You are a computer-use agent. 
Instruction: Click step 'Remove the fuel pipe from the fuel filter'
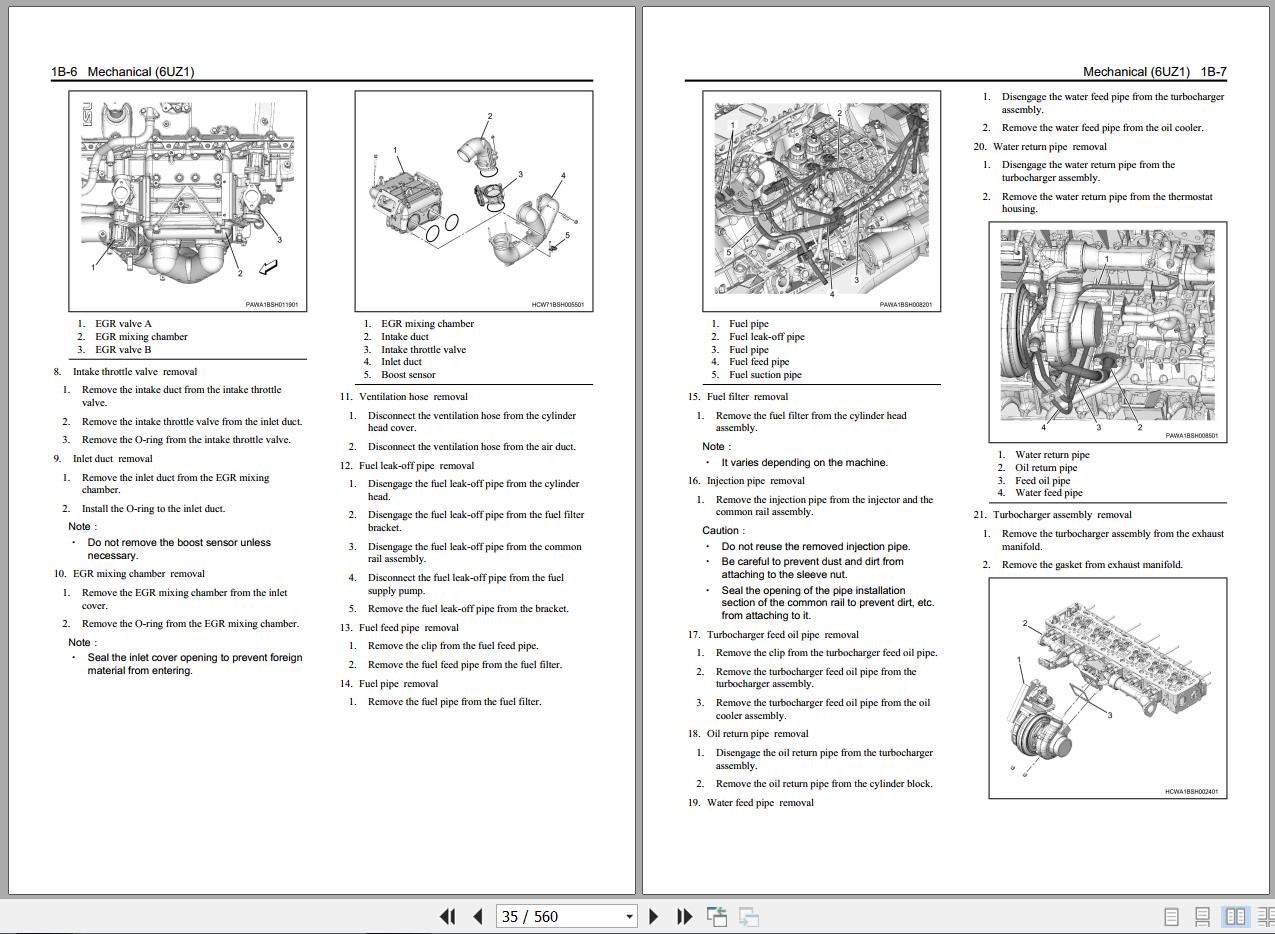[x=455, y=702]
